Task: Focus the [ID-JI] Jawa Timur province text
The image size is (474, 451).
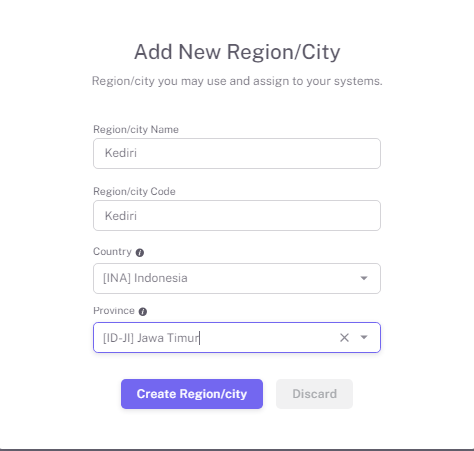Action: click(151, 338)
